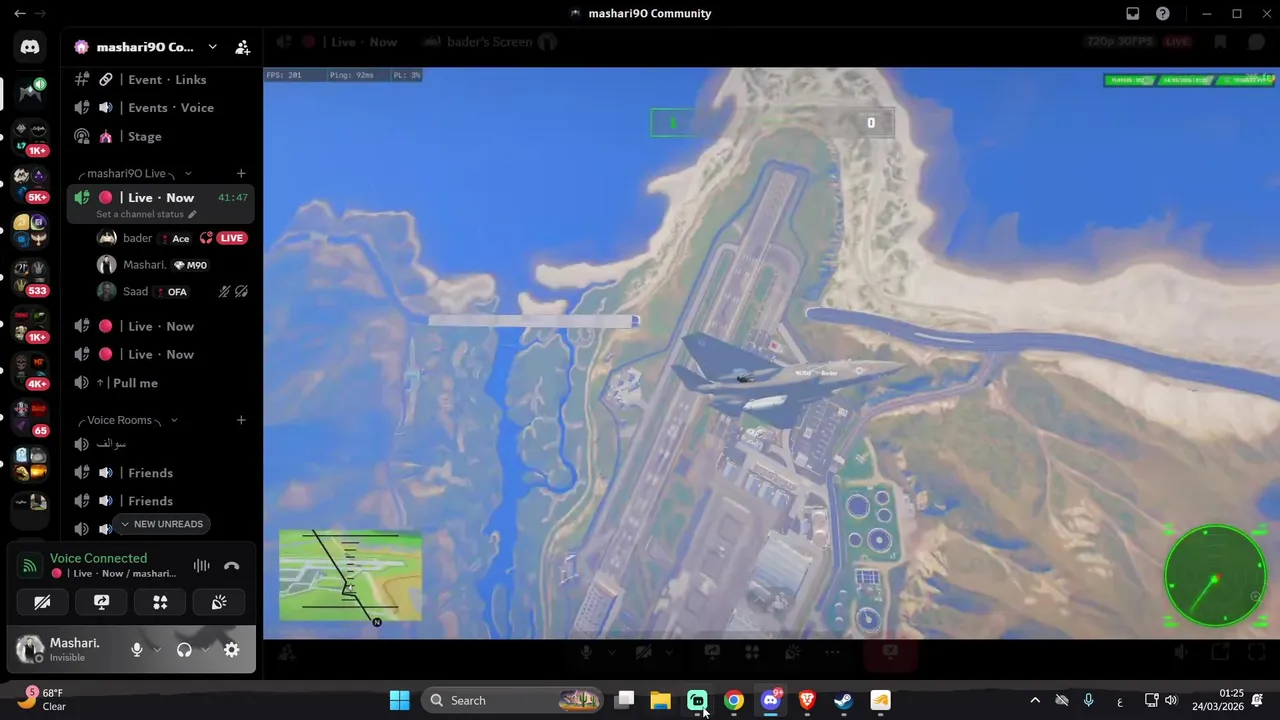Open the Stage channel
The image size is (1280, 720).
click(x=160, y=136)
